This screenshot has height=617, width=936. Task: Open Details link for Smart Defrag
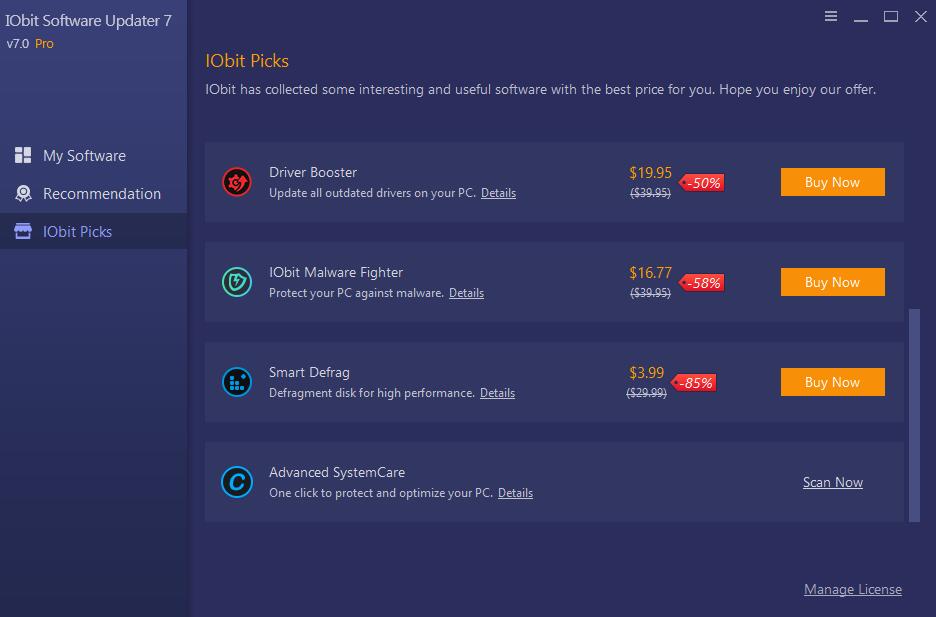tap(497, 393)
